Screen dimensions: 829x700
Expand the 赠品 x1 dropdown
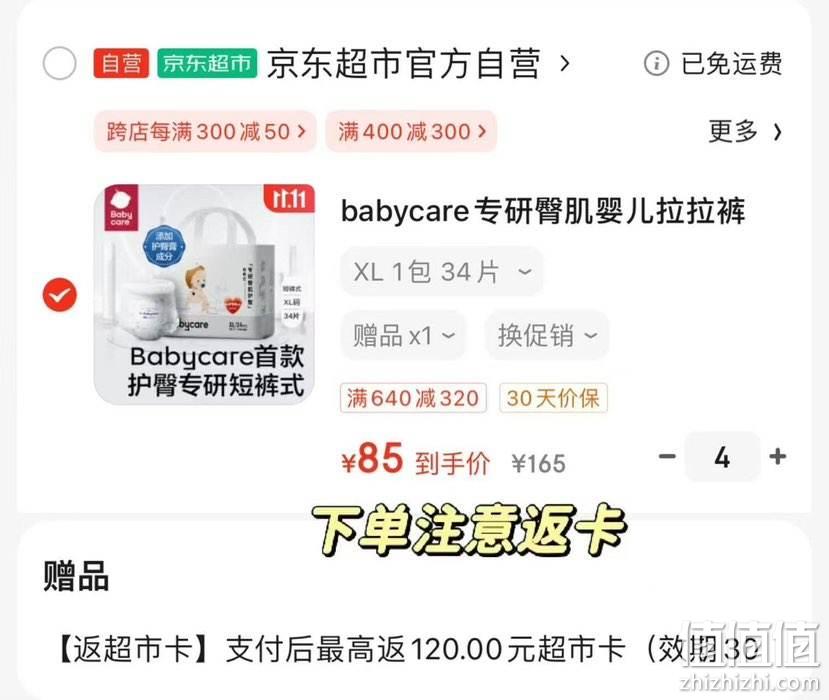click(403, 335)
